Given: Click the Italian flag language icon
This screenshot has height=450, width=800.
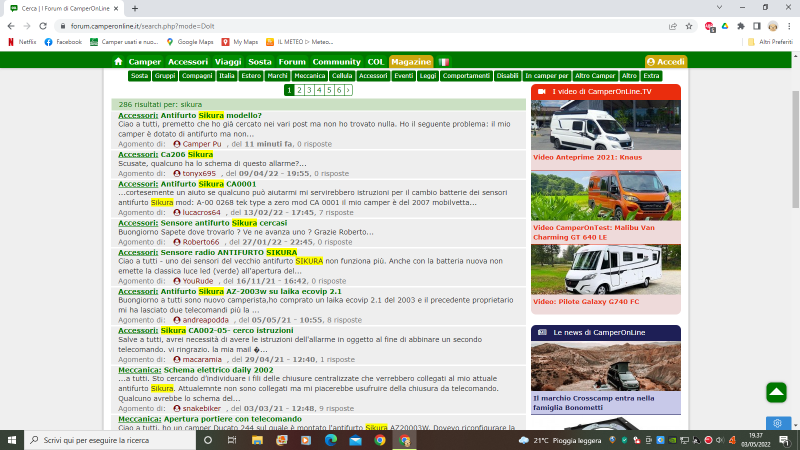Looking at the screenshot, I should [444, 62].
